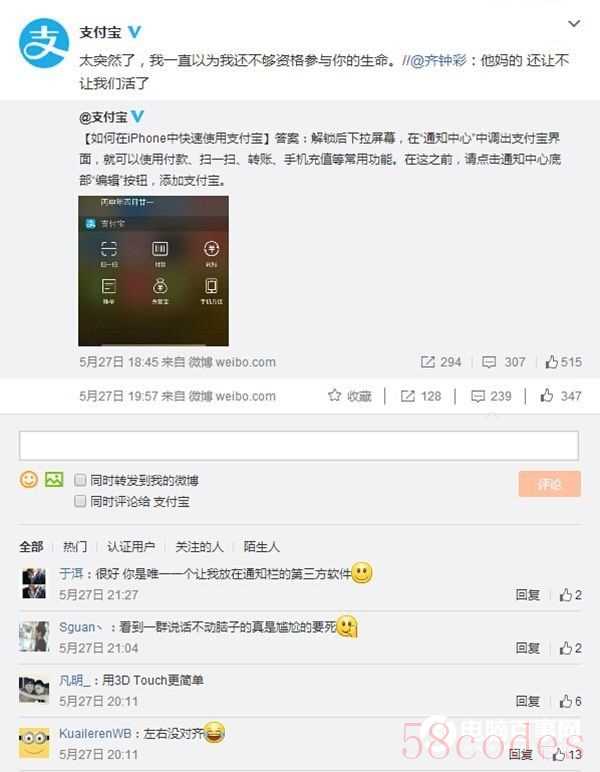Click inside the comment input box
Image resolution: width=600 pixels, height=772 pixels.
[299, 446]
